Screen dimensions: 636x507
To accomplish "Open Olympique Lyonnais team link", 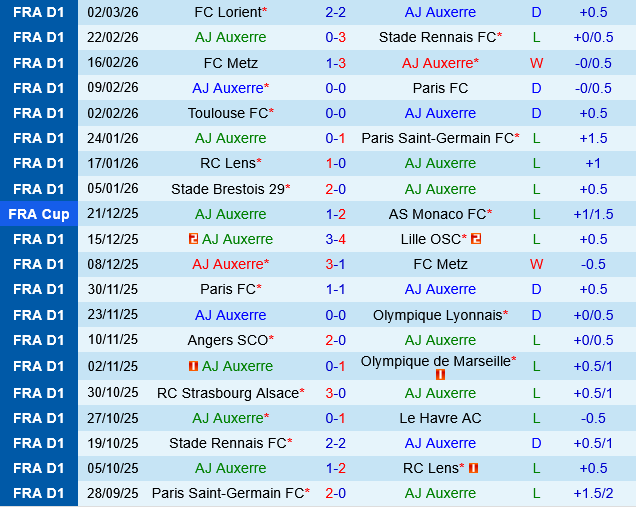I will [437, 315].
